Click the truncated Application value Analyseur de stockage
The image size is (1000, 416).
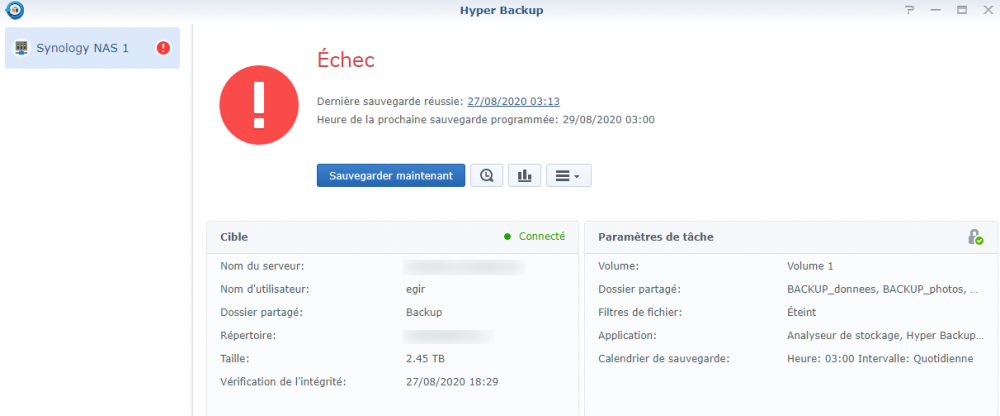(x=885, y=335)
